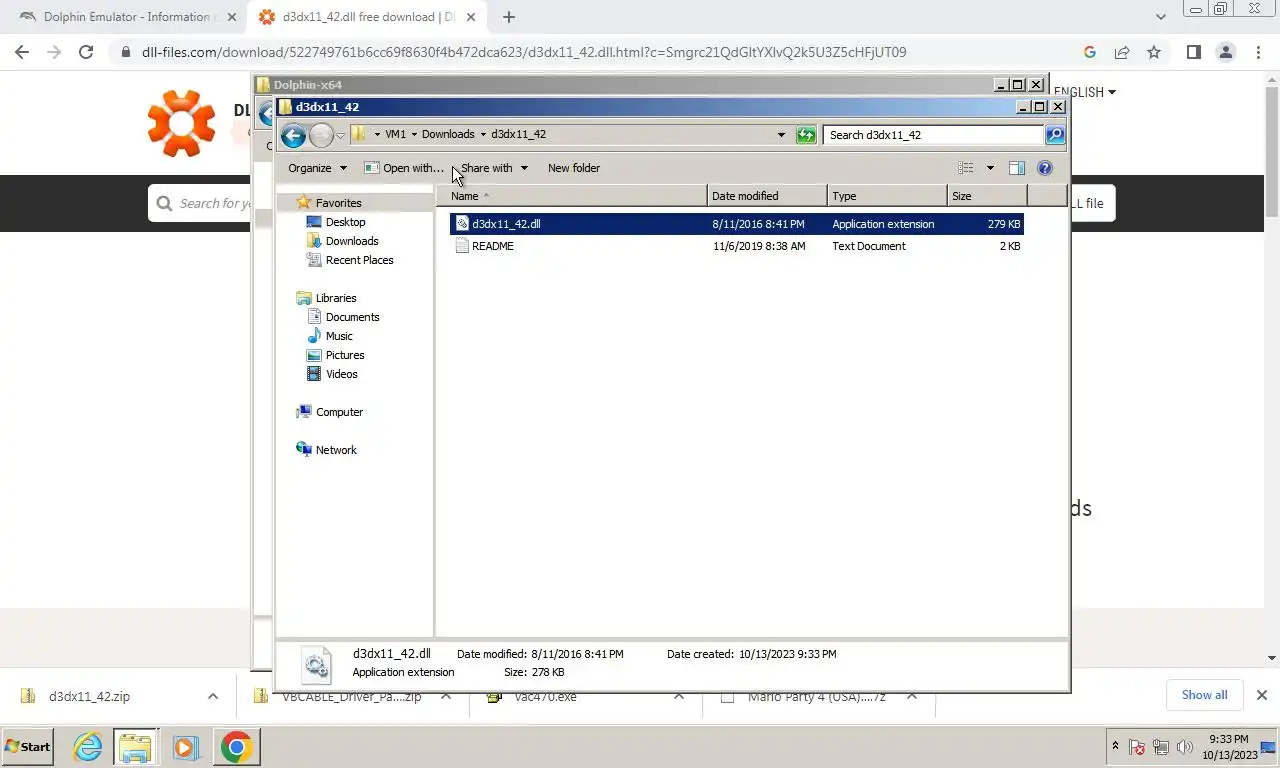Sort by Size column header
Viewport: 1280px width, 768px height.
point(987,196)
